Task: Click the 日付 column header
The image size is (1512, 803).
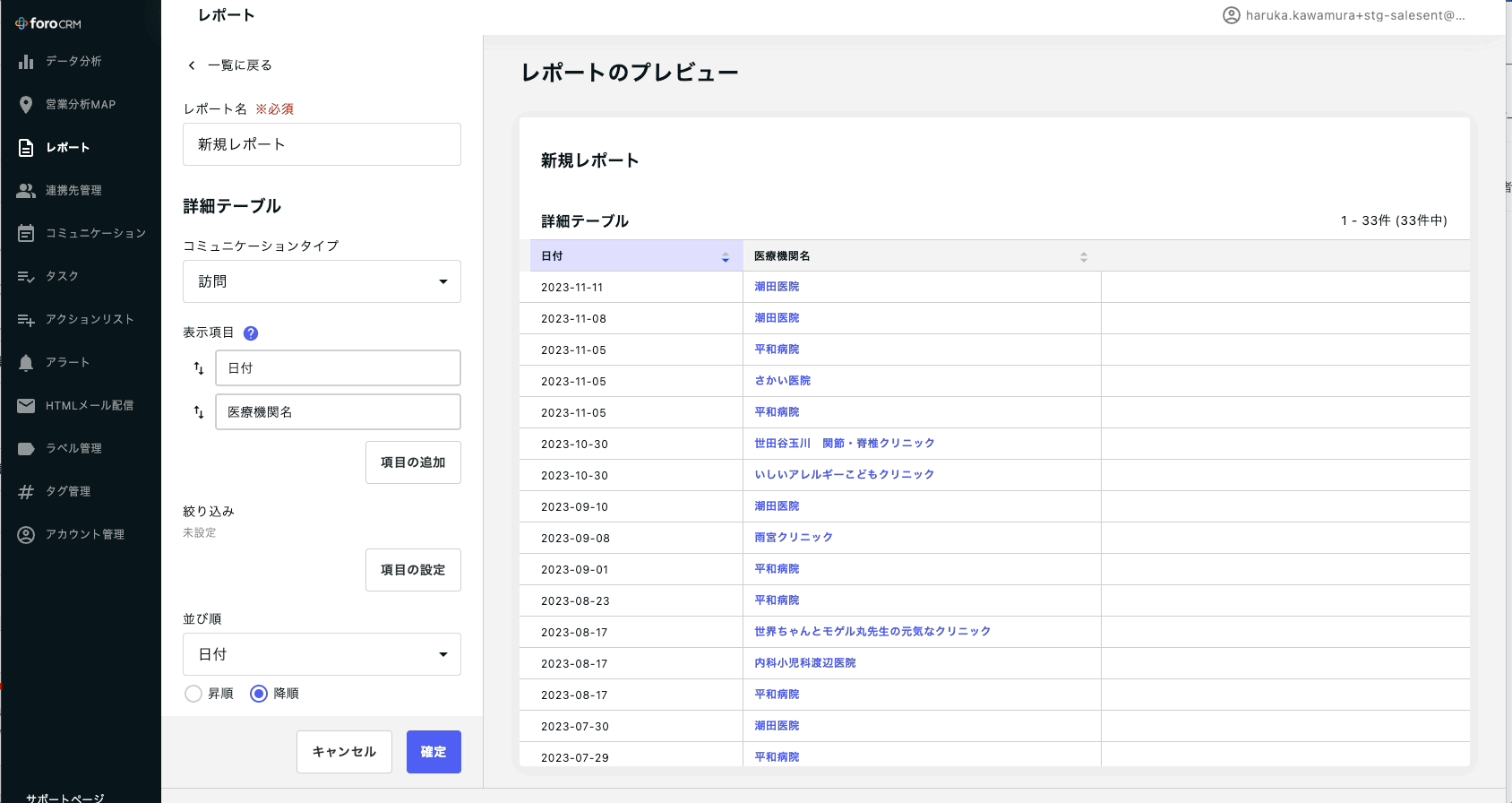Action: point(636,256)
